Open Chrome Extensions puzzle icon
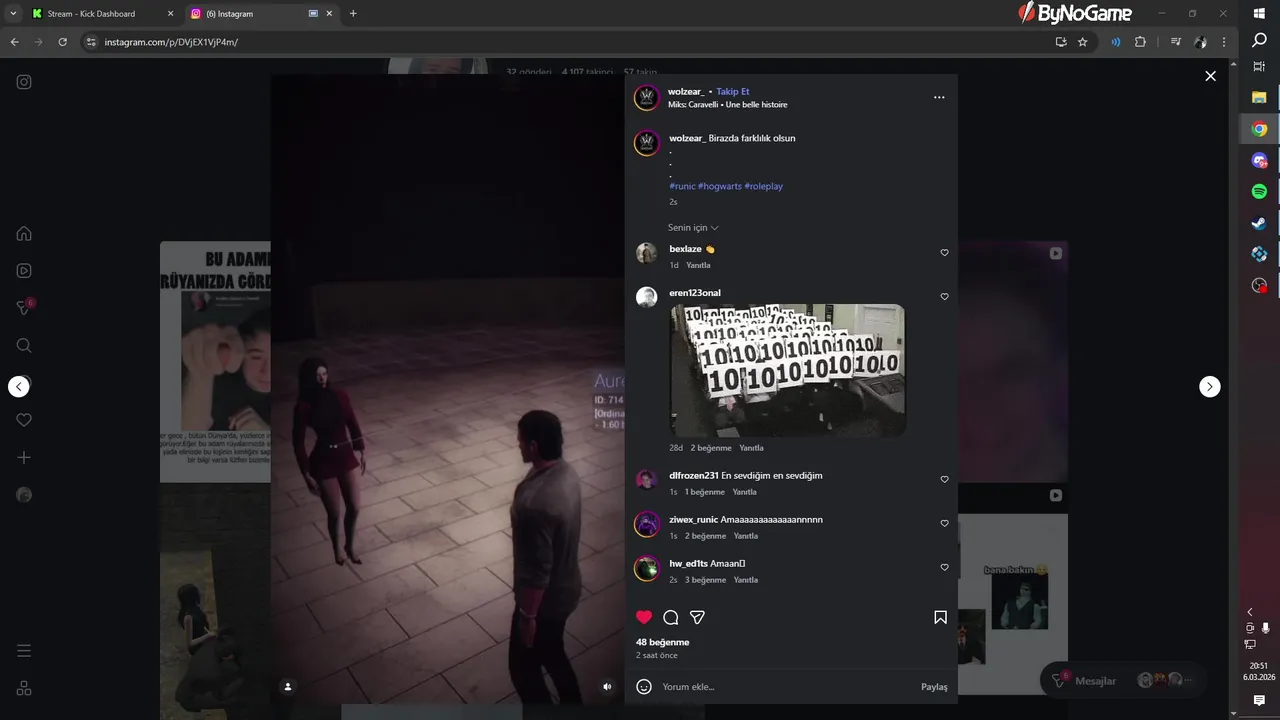Image resolution: width=1280 pixels, height=720 pixels. point(1140,42)
